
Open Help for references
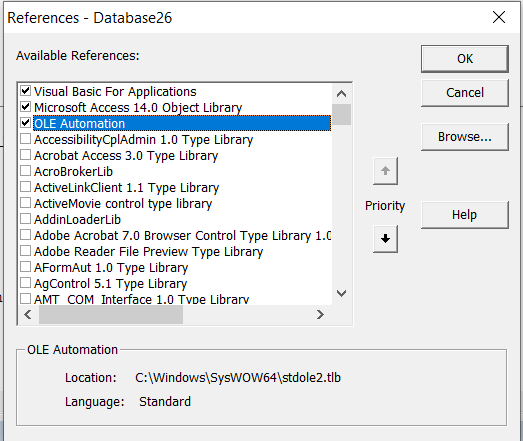coord(465,215)
